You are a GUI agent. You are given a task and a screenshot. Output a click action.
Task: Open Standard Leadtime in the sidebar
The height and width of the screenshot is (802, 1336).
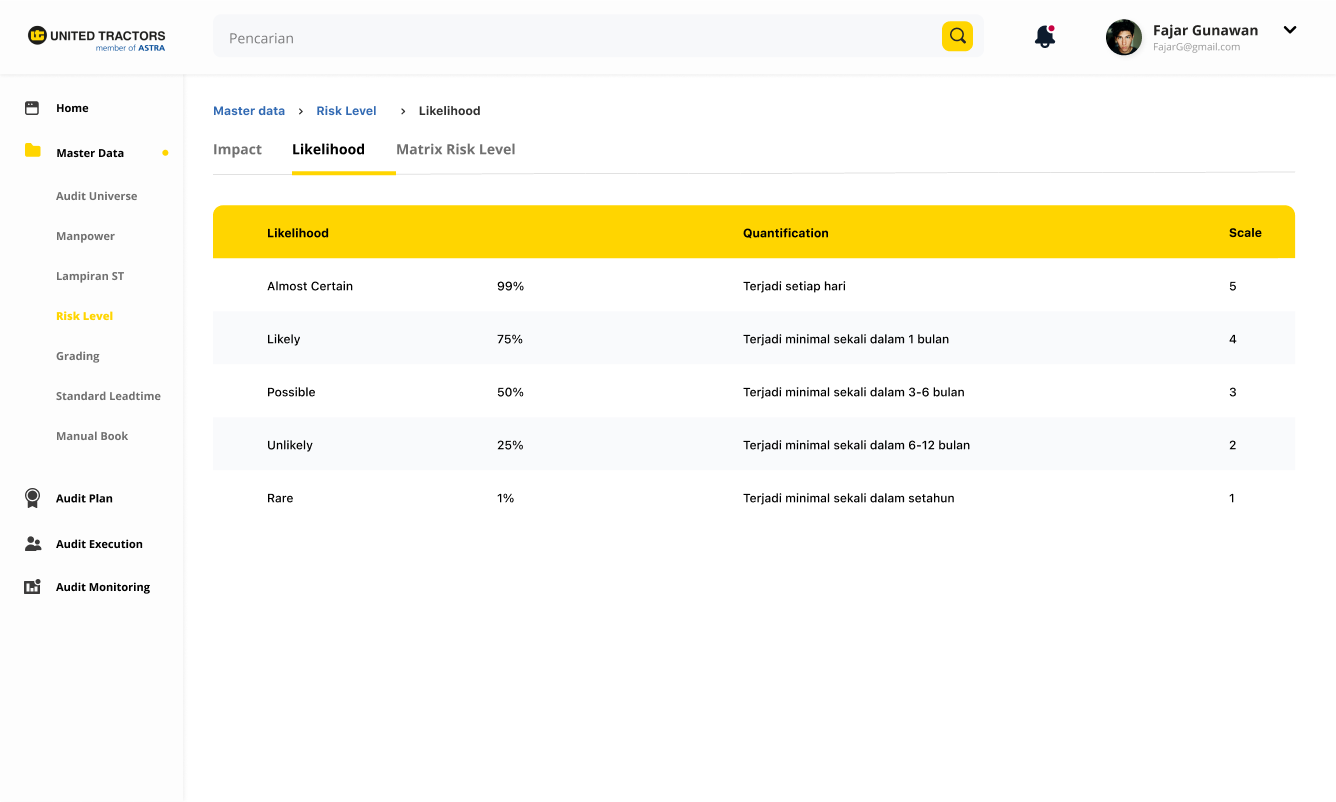coord(108,396)
